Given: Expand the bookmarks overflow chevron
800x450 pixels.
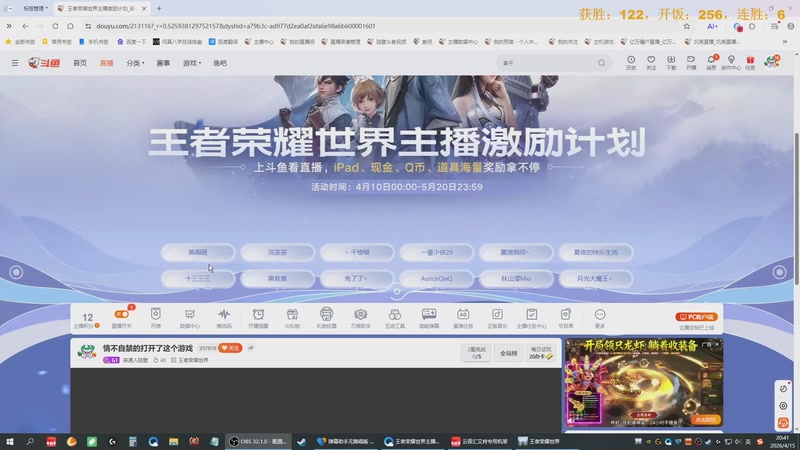Looking at the screenshot, I should tap(785, 42).
